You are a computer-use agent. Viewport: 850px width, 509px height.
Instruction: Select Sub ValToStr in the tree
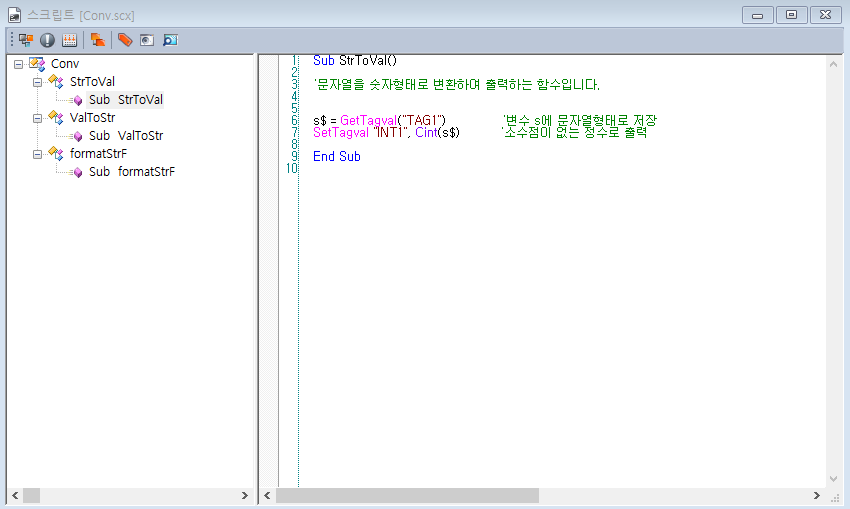[126, 136]
